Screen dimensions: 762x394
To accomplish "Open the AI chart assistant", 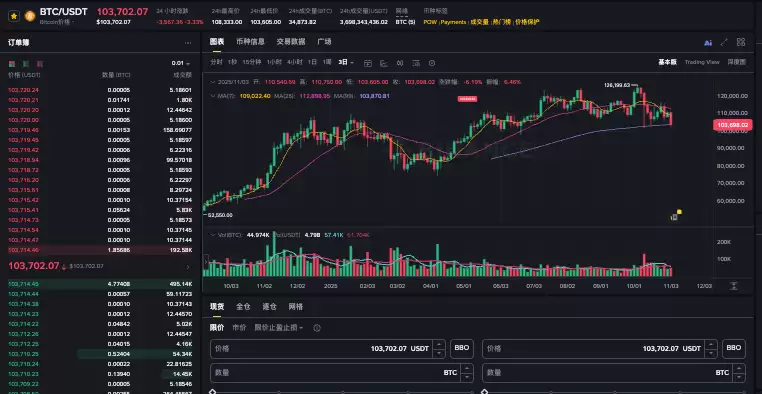I will coord(708,43).
